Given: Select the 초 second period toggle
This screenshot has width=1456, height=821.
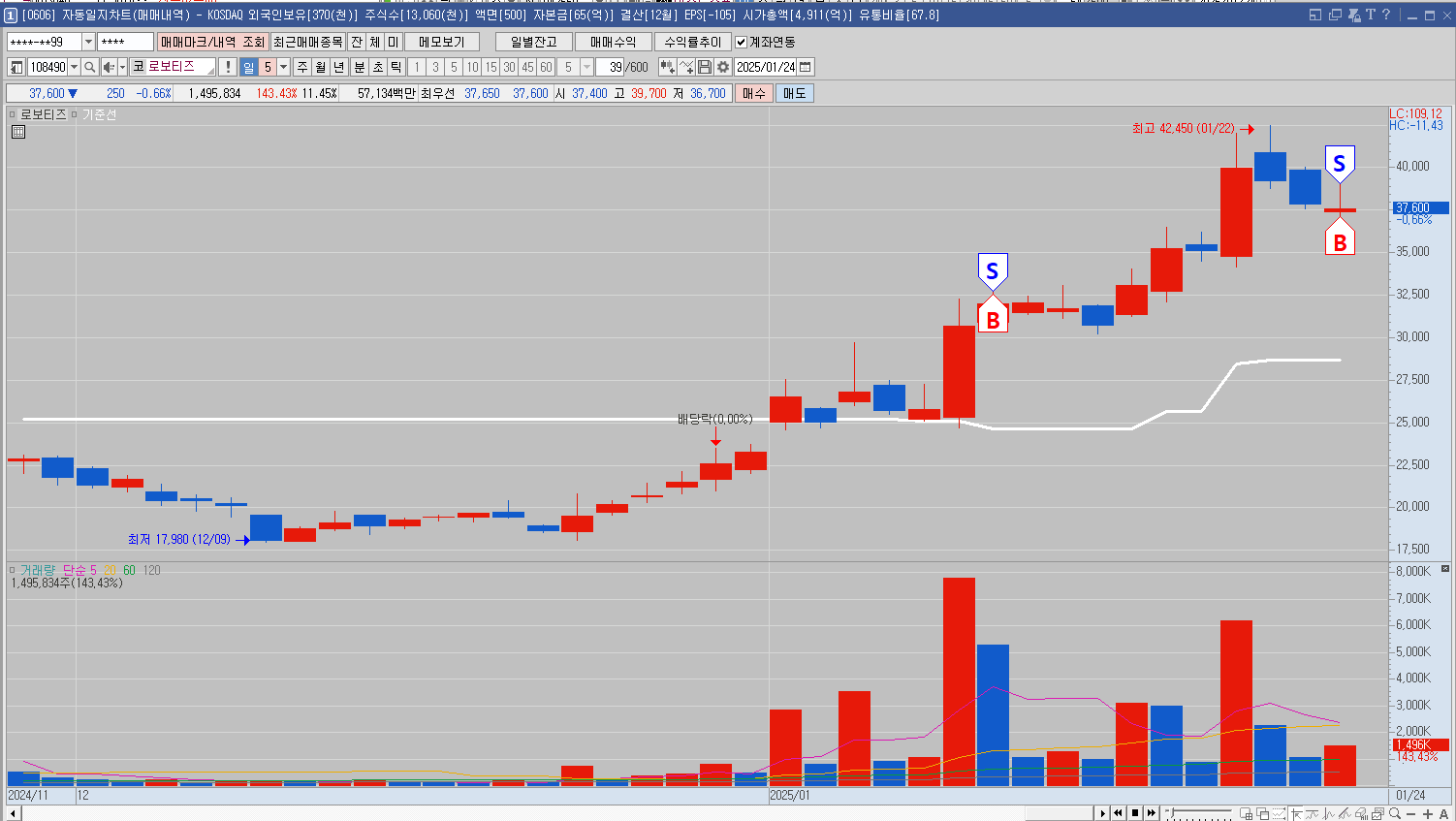Looking at the screenshot, I should 378,67.
